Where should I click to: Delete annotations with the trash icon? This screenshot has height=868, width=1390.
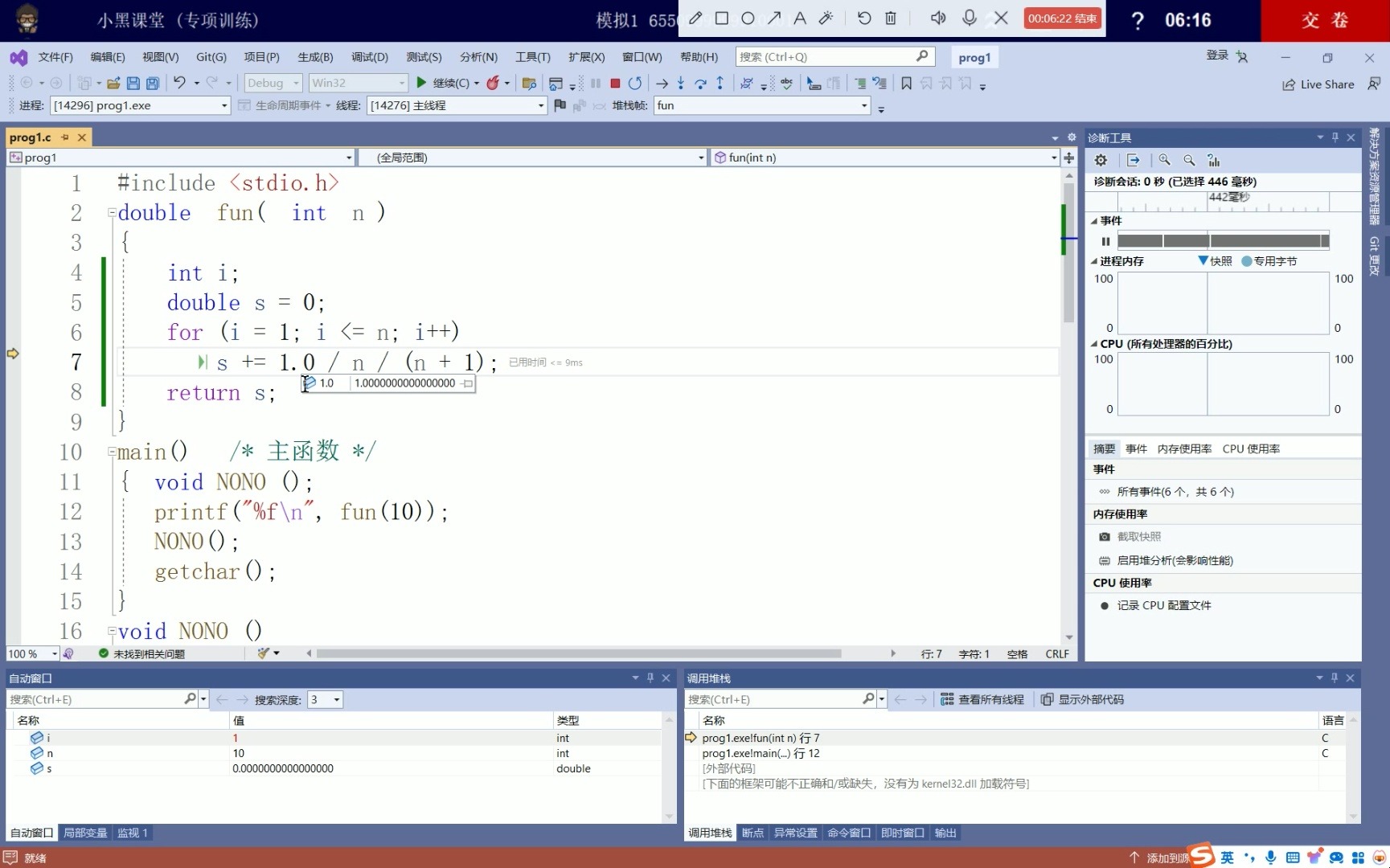pyautogui.click(x=891, y=18)
